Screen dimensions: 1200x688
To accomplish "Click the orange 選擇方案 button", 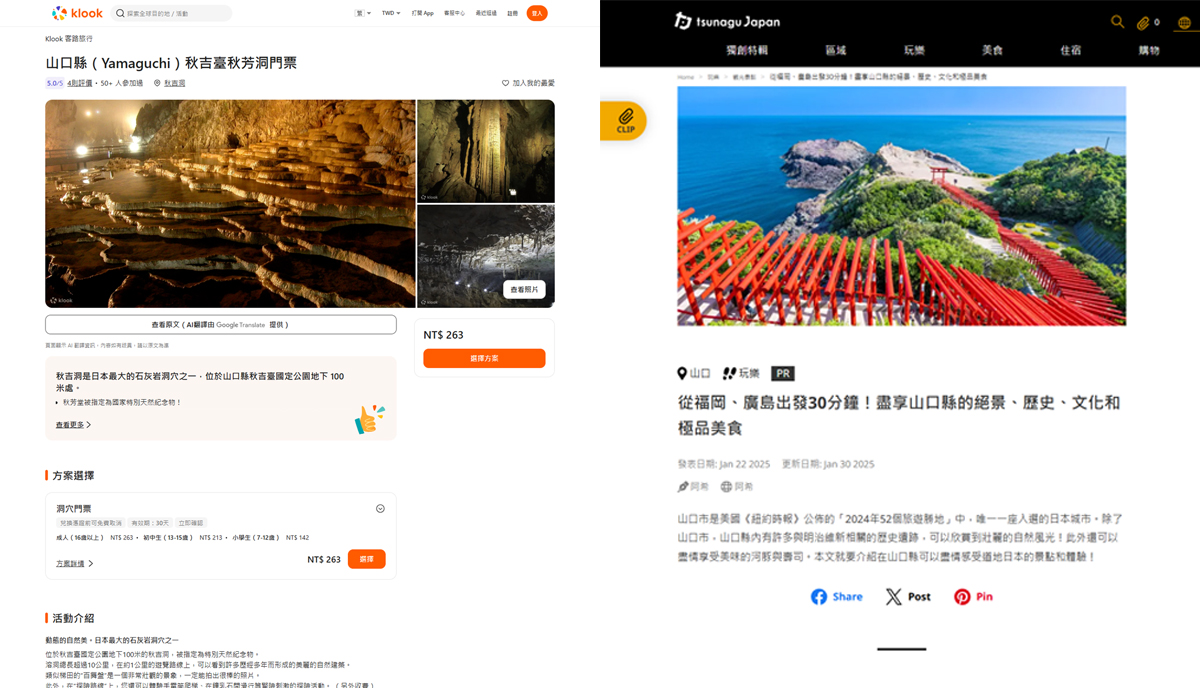I will pyautogui.click(x=484, y=358).
